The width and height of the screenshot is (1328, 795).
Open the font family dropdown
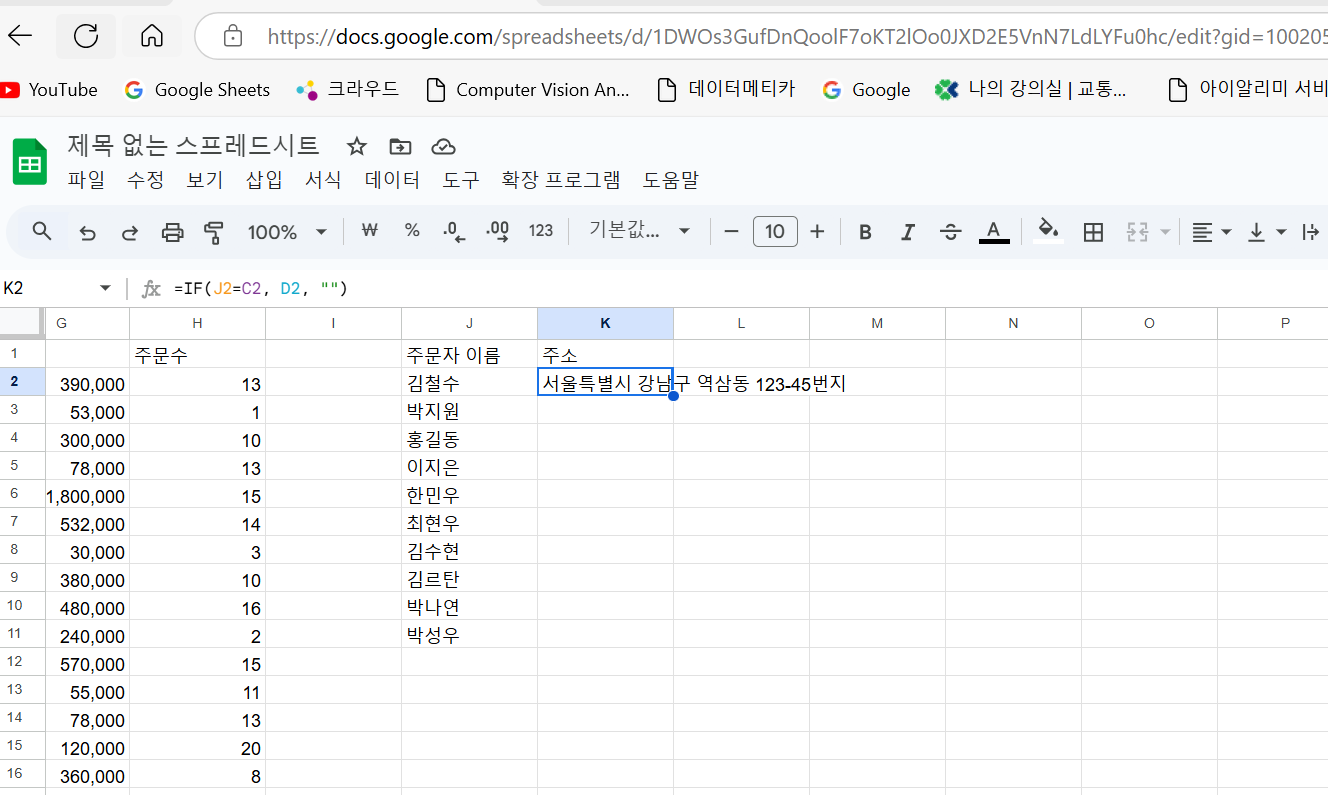pos(640,231)
